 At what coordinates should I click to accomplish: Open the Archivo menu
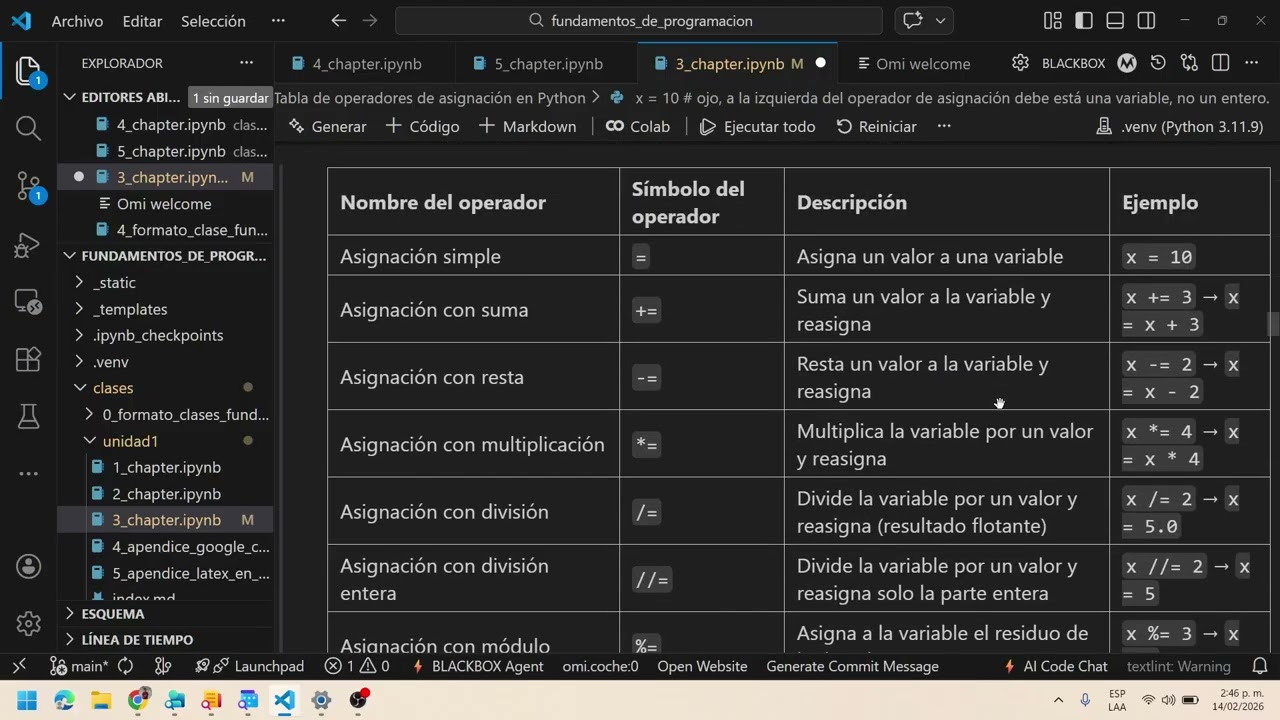point(77,20)
